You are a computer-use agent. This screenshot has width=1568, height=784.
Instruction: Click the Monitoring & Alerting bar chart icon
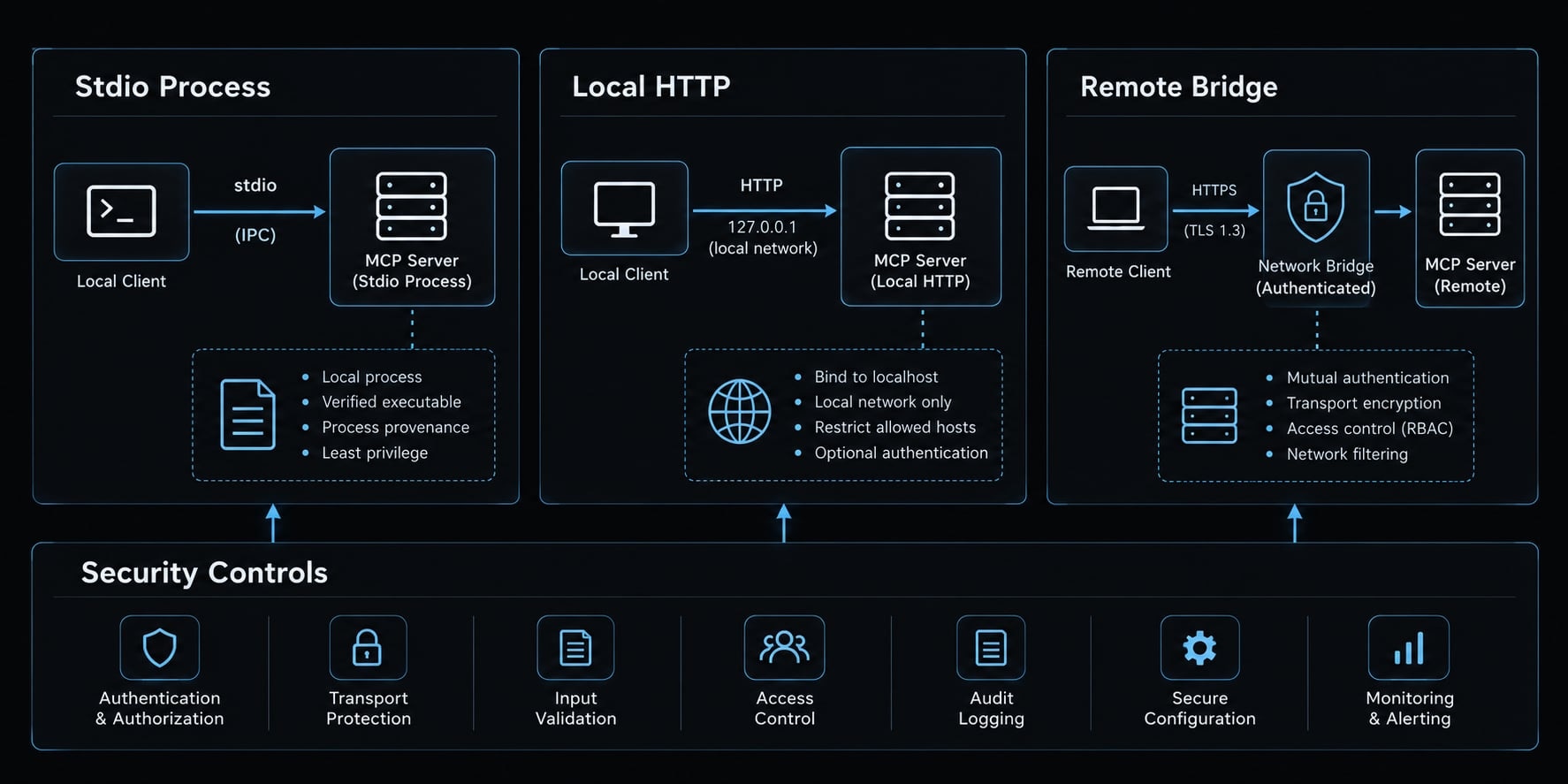1409,649
